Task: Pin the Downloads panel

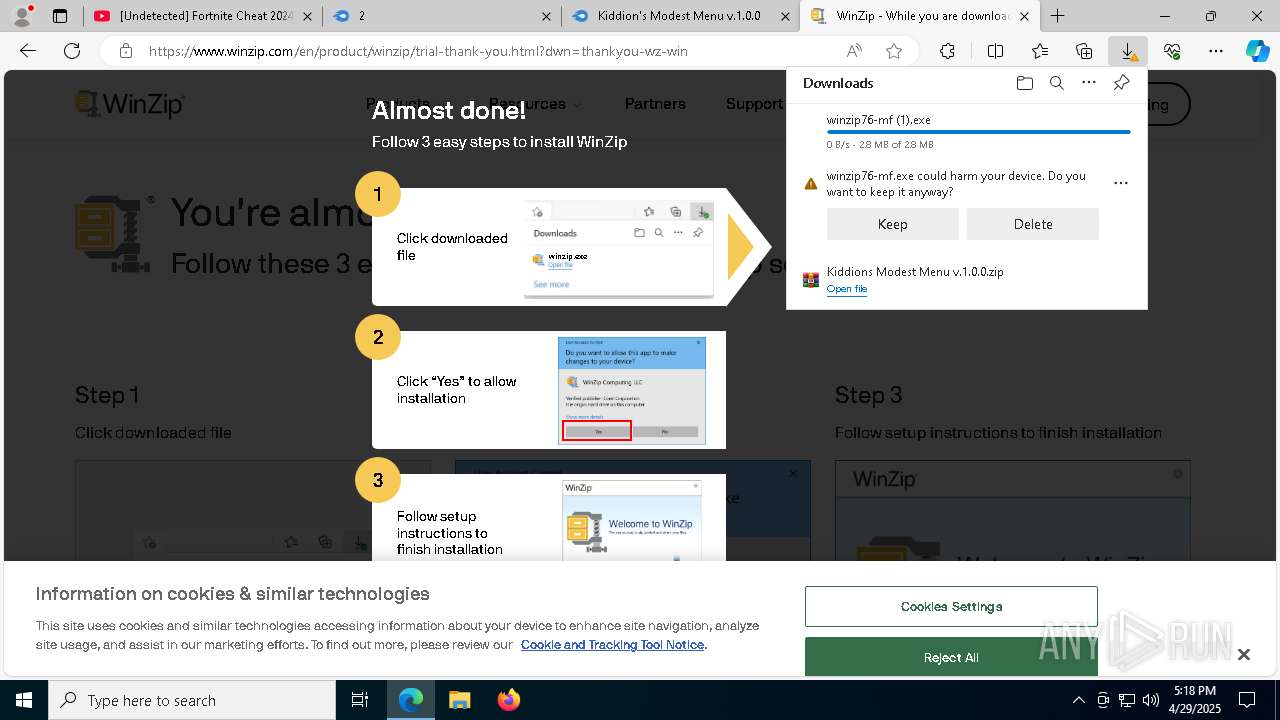Action: [1121, 83]
